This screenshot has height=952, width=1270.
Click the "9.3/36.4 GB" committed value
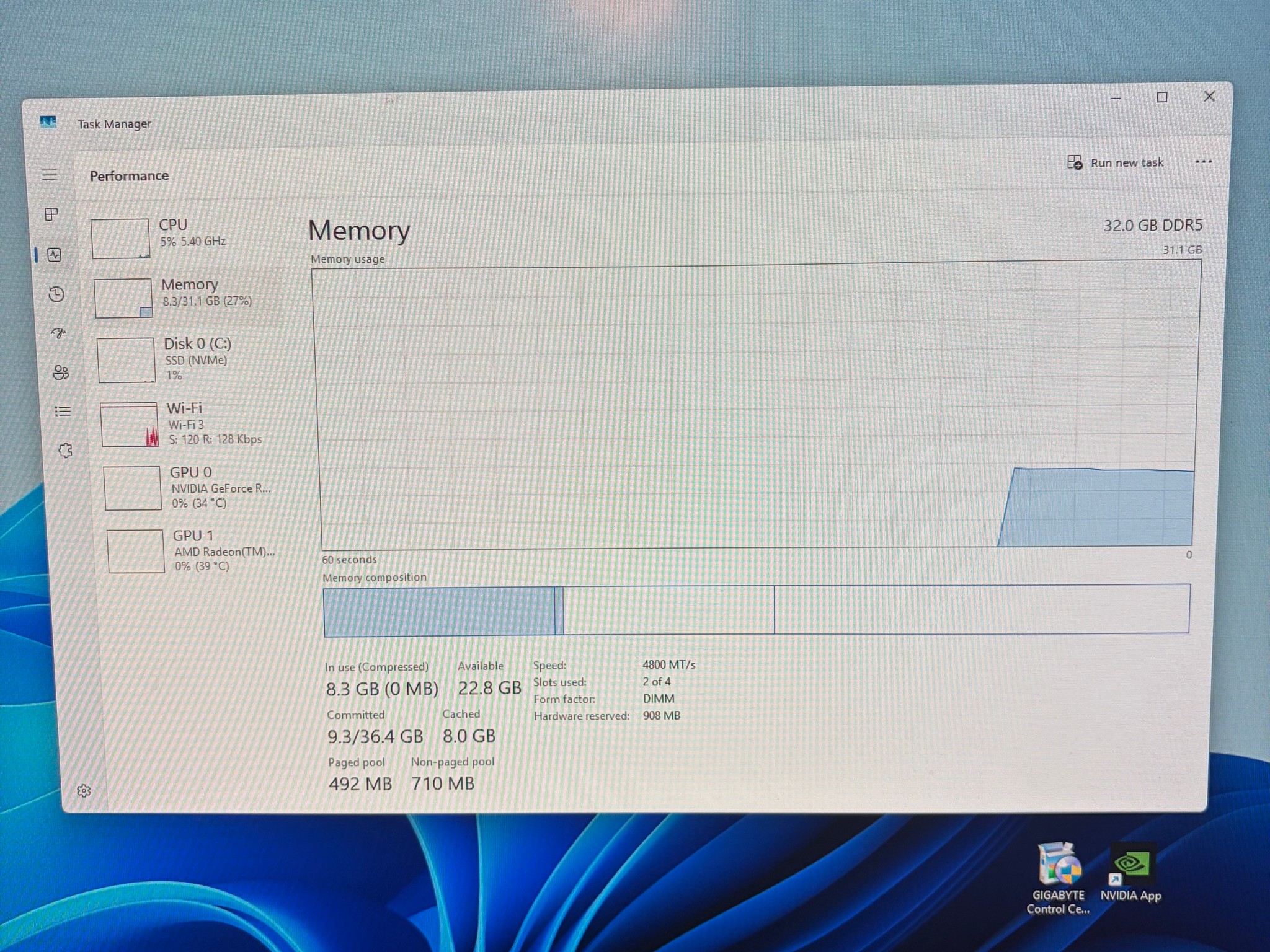point(375,737)
